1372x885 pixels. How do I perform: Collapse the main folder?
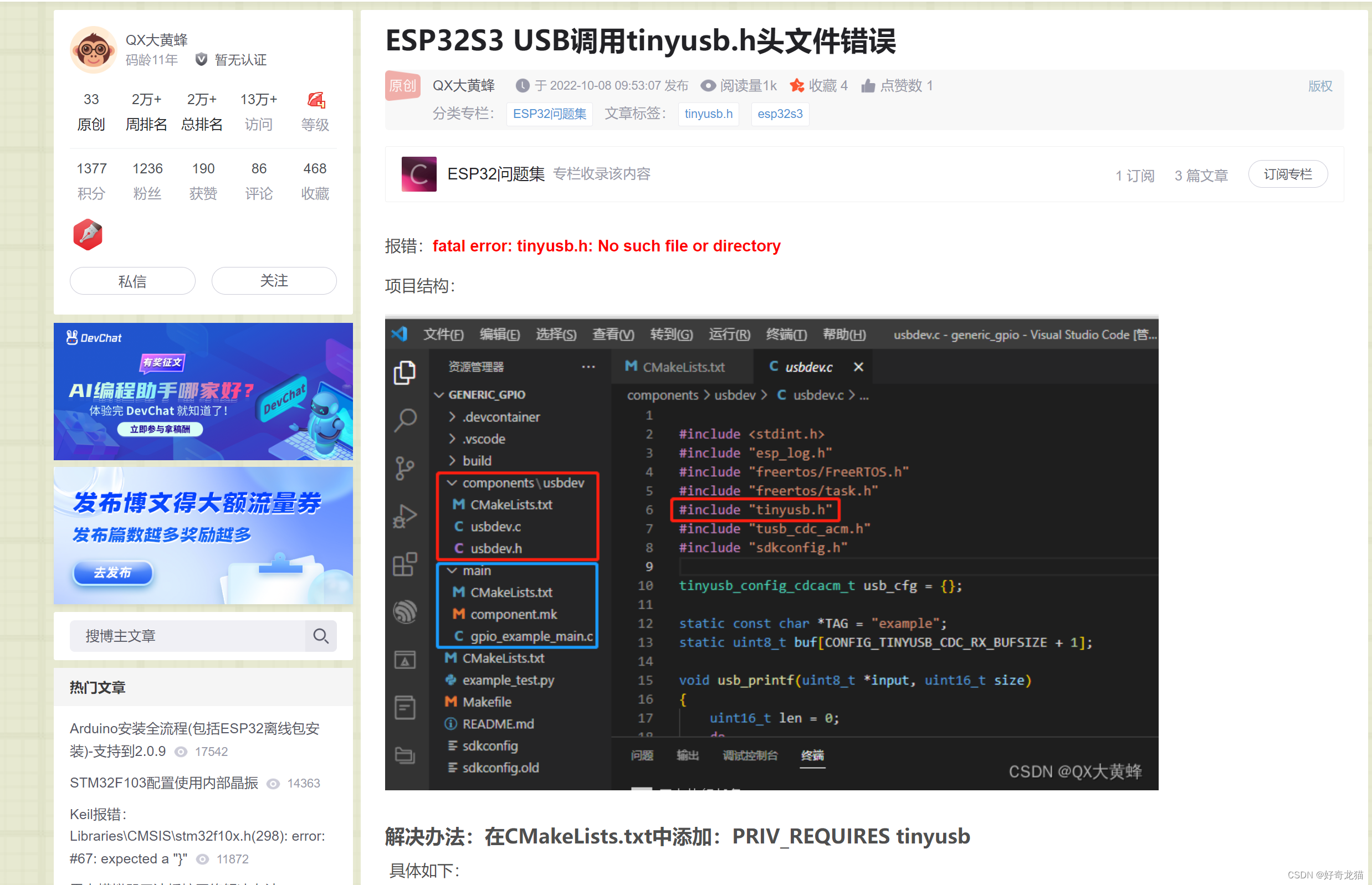pos(452,570)
